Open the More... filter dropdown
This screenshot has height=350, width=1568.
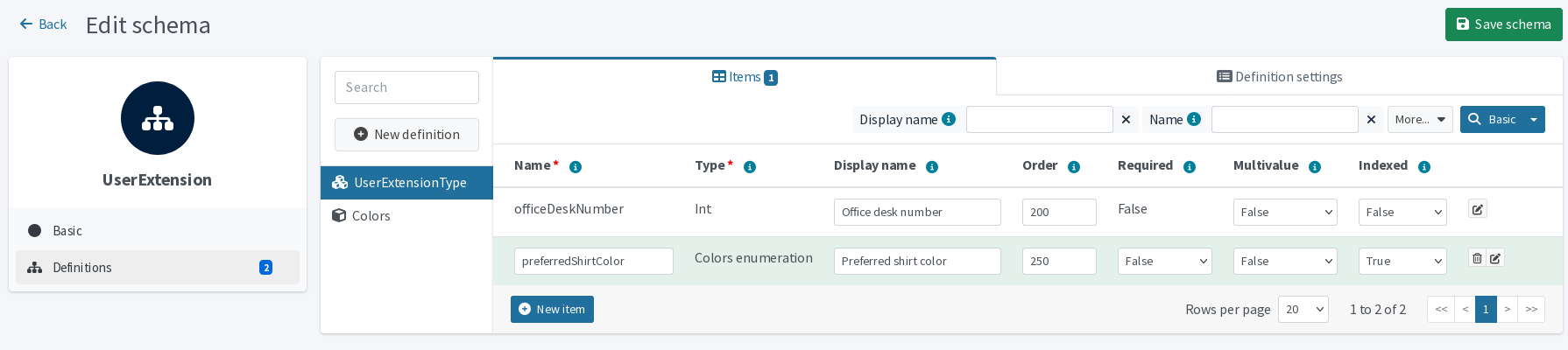[1420, 119]
